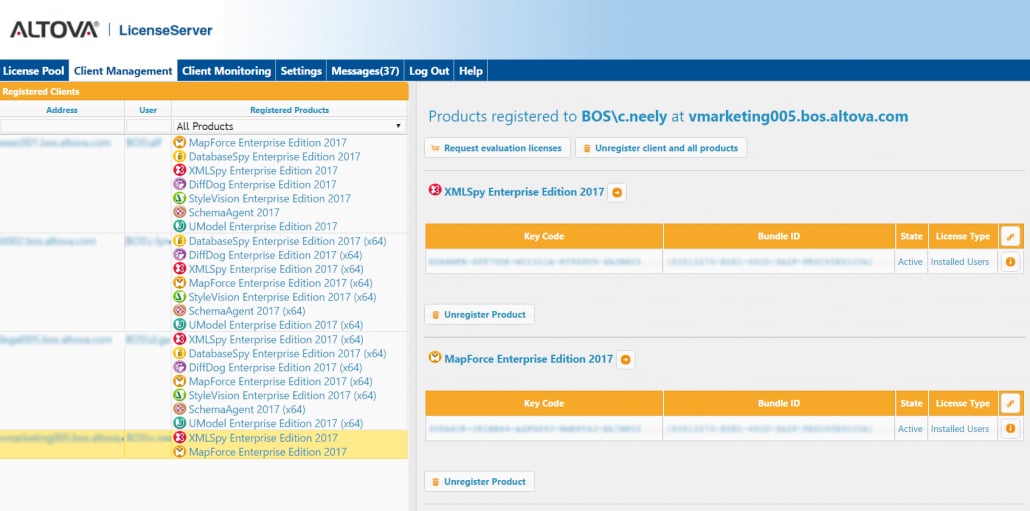Click the Address column header
1030x511 pixels.
[x=62, y=110]
